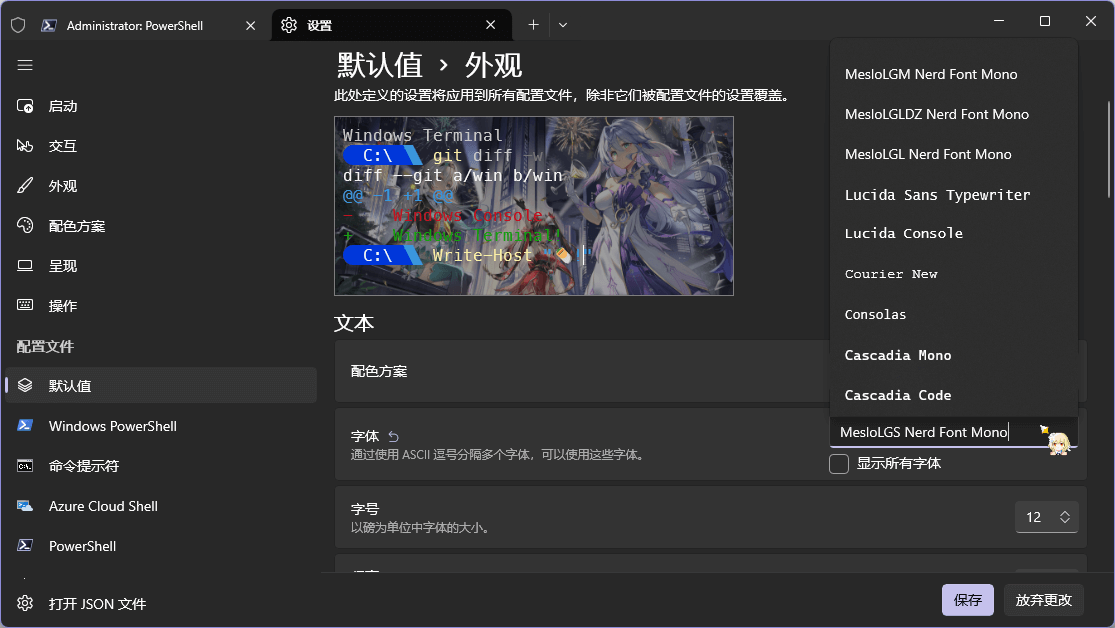Open the 启动 (Startup) settings page
The image size is (1115, 628).
click(x=62, y=106)
